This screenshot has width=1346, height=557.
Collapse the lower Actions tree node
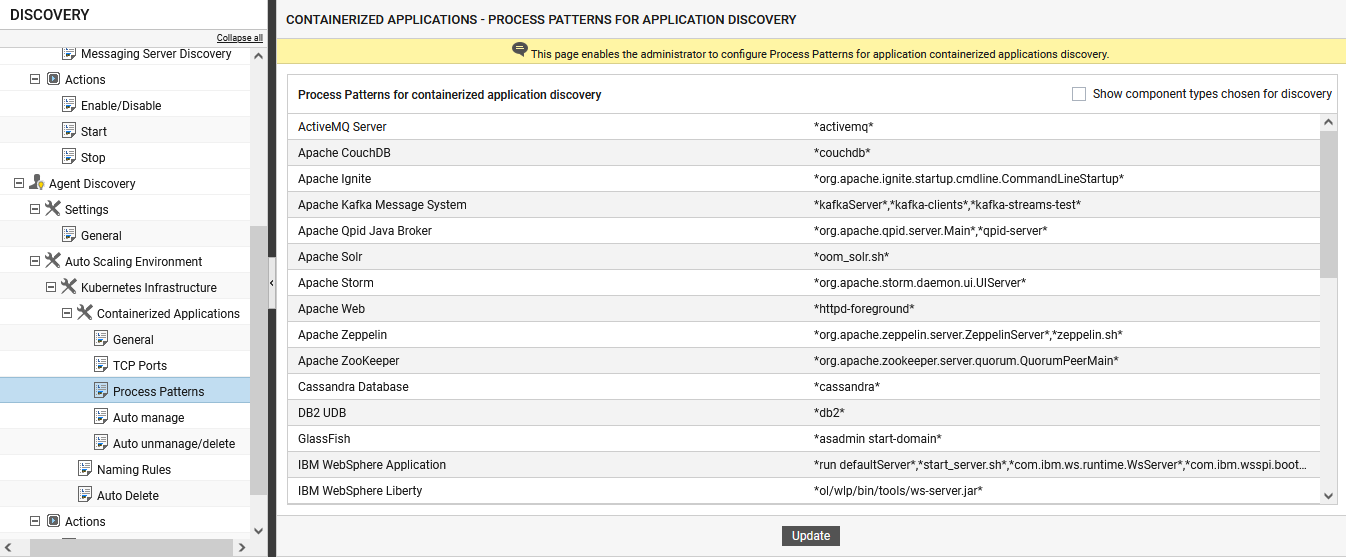[x=35, y=521]
